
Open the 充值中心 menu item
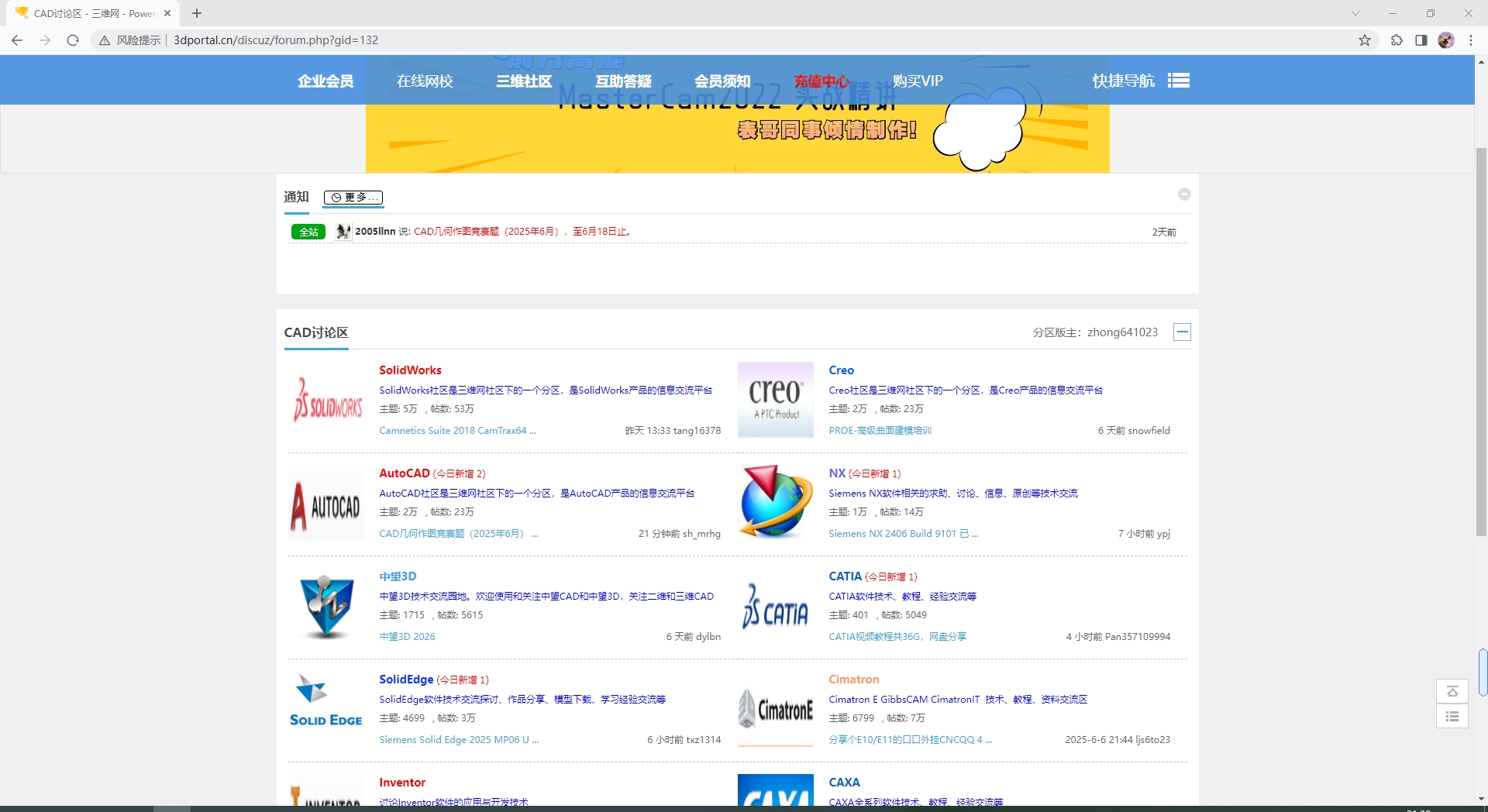click(x=821, y=81)
